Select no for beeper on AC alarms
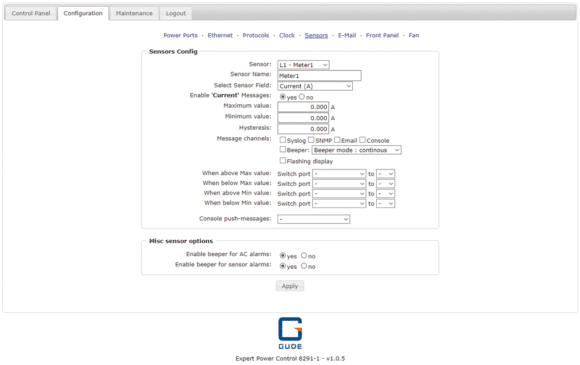Viewport: 580px width, 365px height. (x=304, y=256)
